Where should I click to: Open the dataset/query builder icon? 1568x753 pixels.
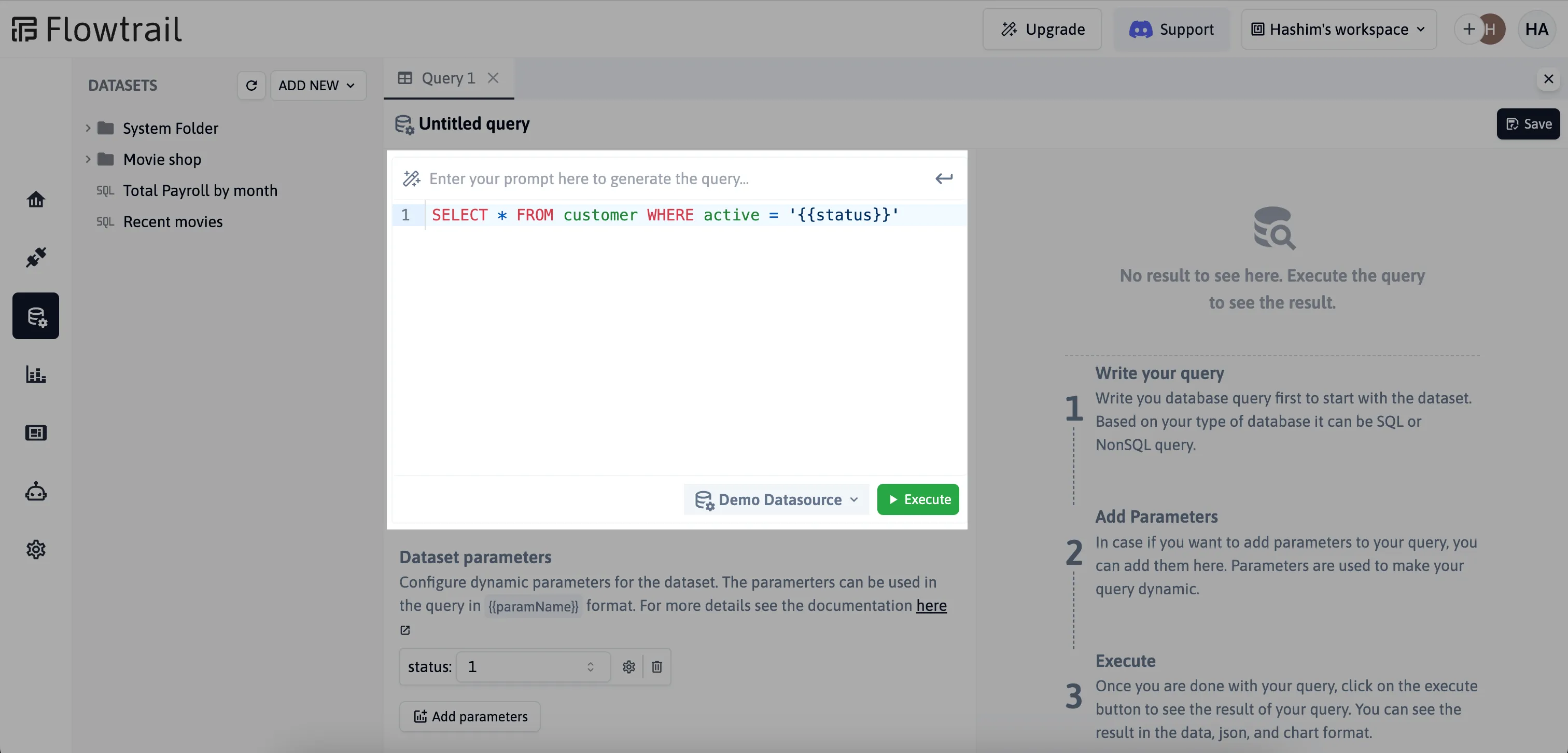[x=36, y=315]
